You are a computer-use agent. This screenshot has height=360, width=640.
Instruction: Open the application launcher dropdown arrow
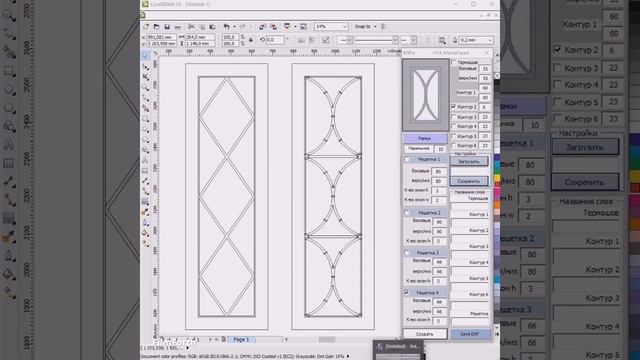[295, 27]
